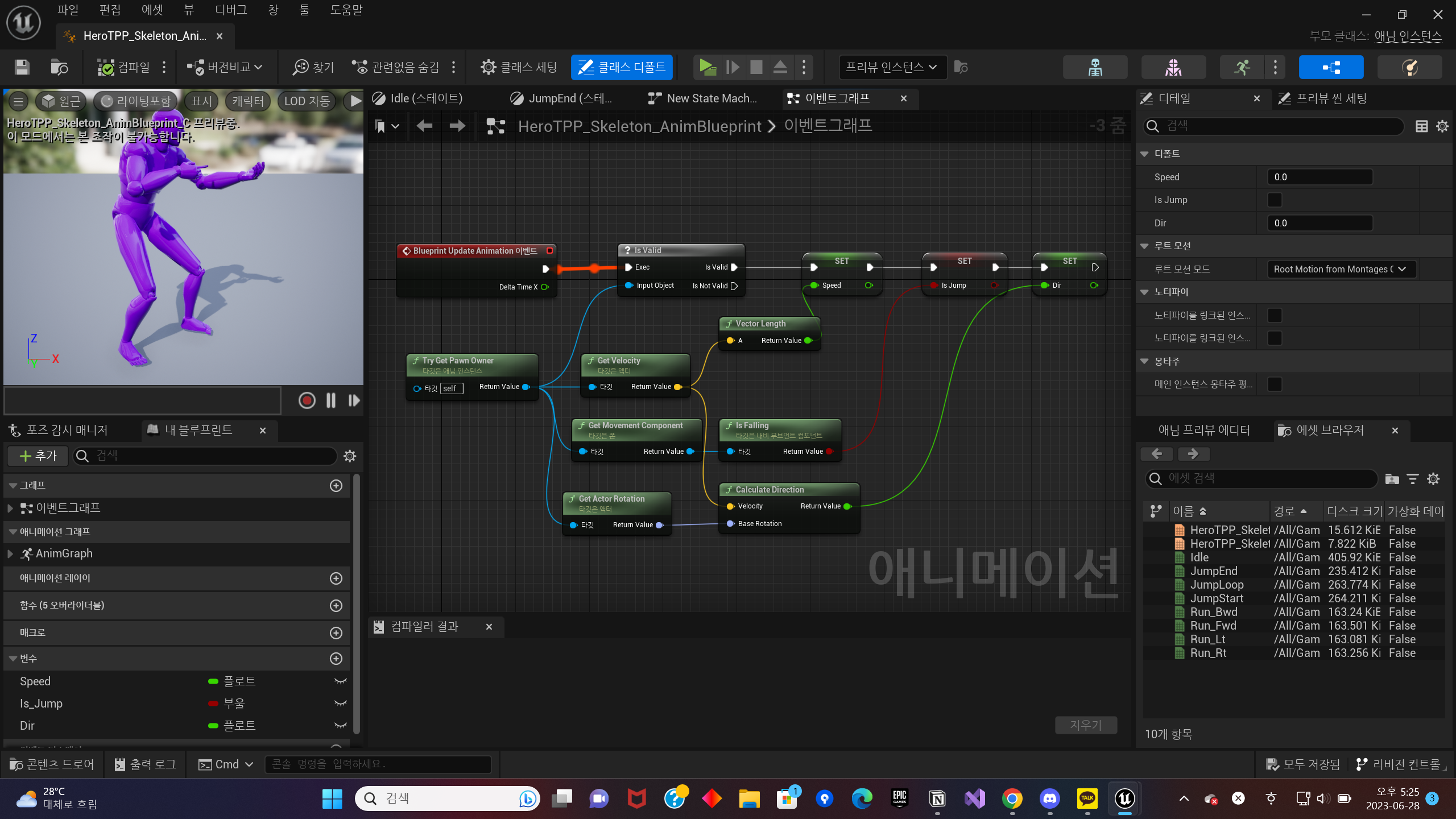Open the skeleton editor mode icon
1456x819 pixels.
pyautogui.click(x=1095, y=68)
